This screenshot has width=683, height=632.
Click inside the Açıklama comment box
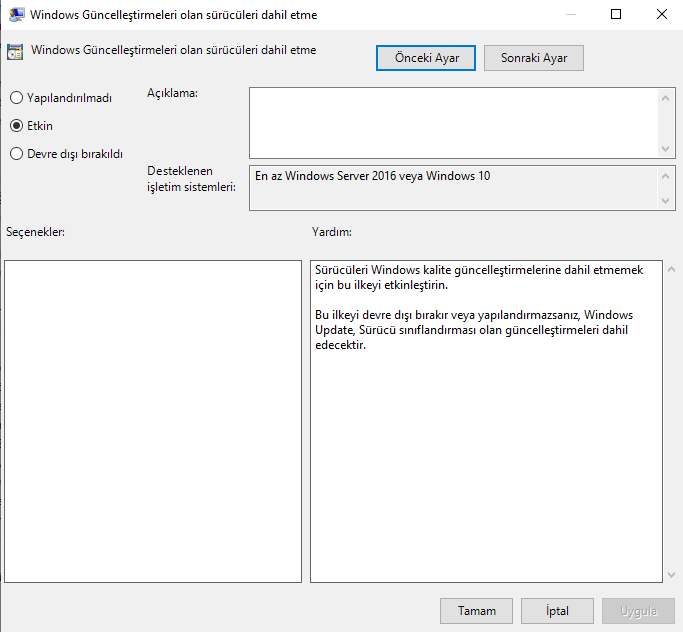(453, 123)
